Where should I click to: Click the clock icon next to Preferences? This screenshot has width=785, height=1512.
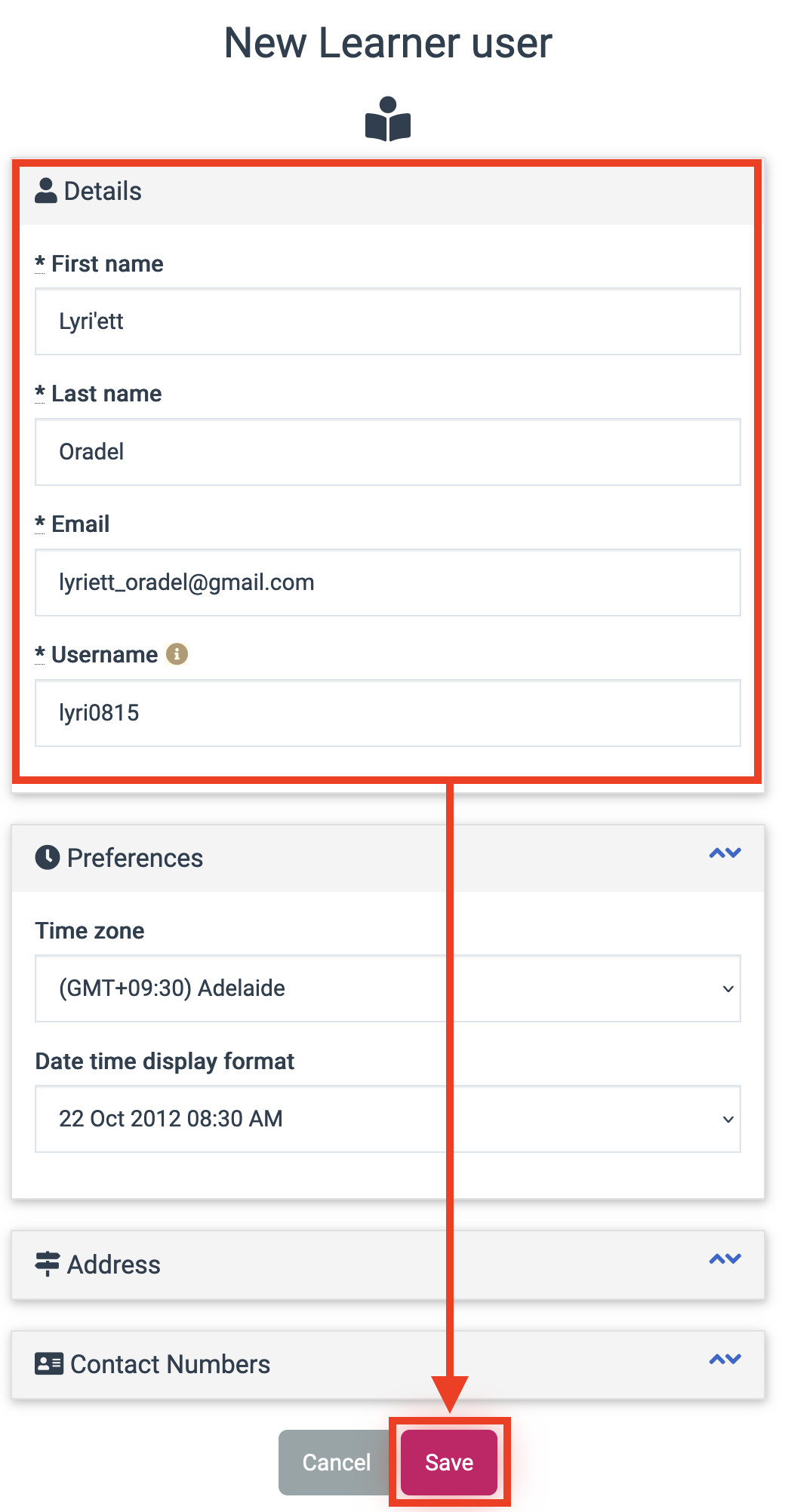[48, 858]
